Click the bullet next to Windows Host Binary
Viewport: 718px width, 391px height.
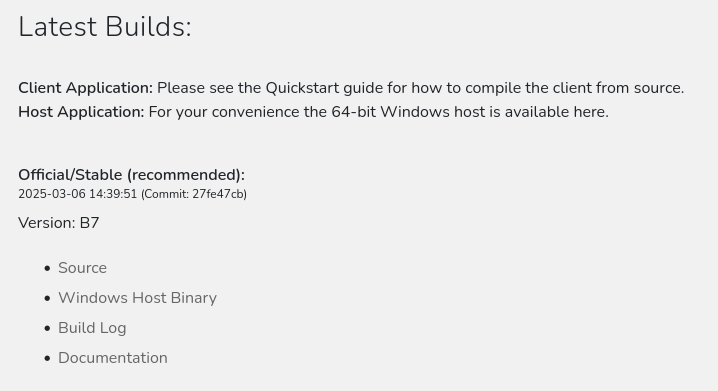point(47,299)
